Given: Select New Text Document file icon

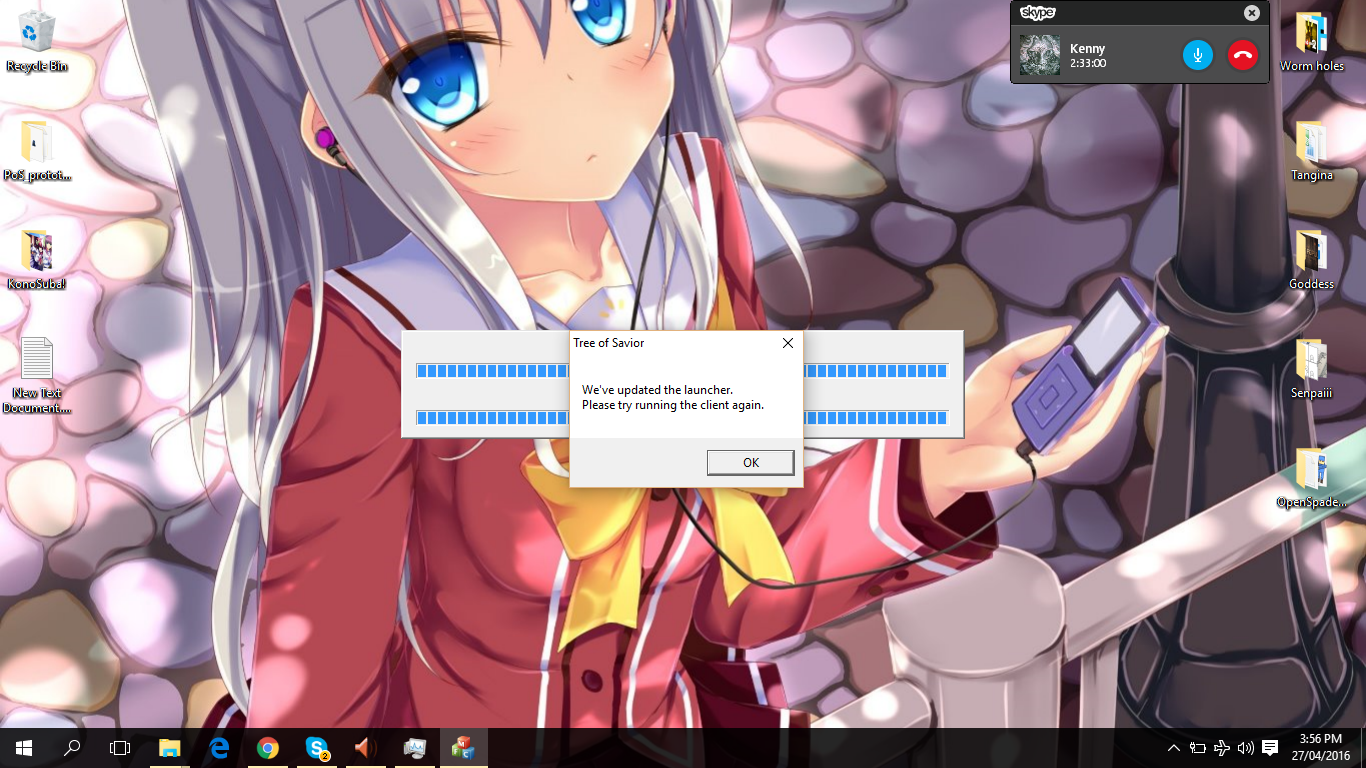Looking at the screenshot, I should pyautogui.click(x=37, y=375).
